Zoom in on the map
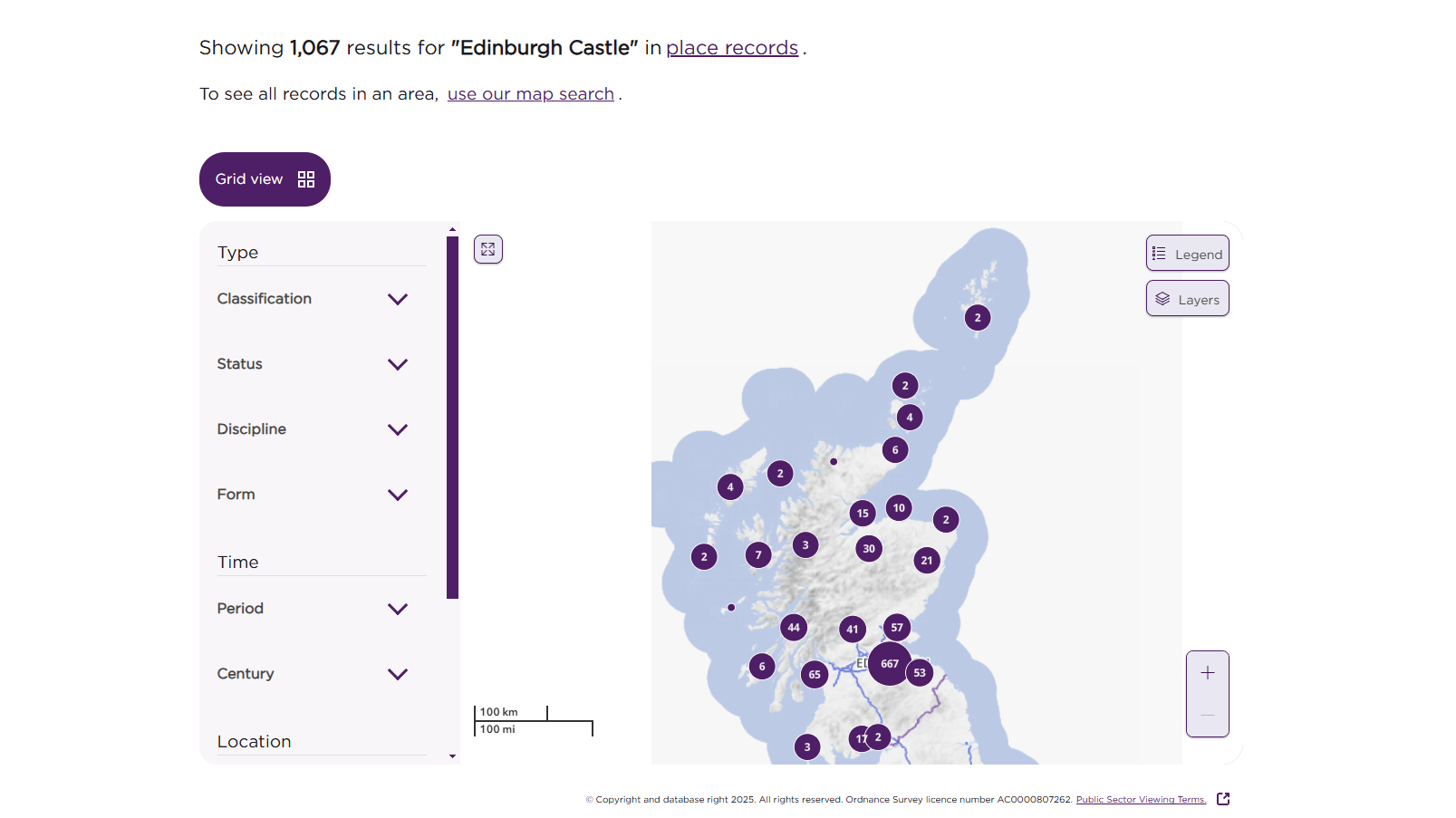This screenshot has height=818, width=1456. pyautogui.click(x=1207, y=673)
